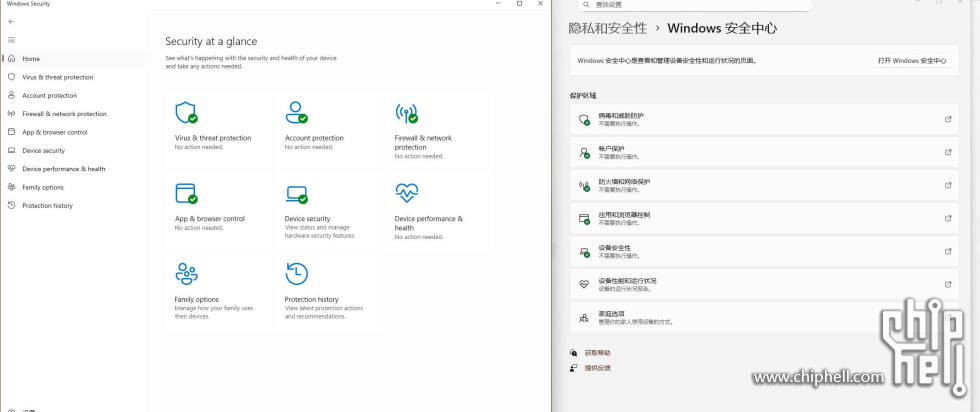The image size is (980, 412).
Task: Open external link for 防火墙和网络保护
Action: coord(948,186)
